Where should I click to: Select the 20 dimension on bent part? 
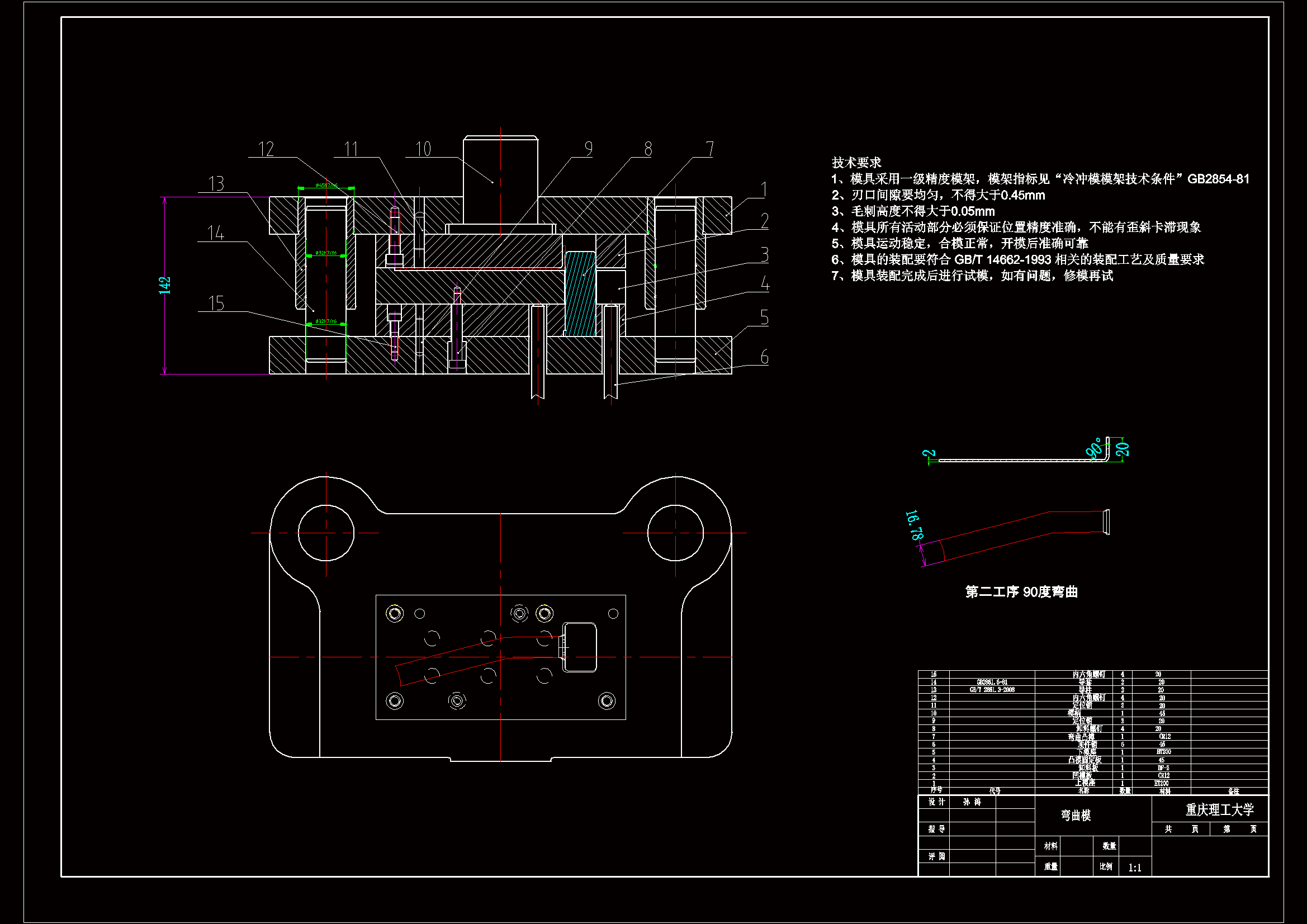[1122, 449]
